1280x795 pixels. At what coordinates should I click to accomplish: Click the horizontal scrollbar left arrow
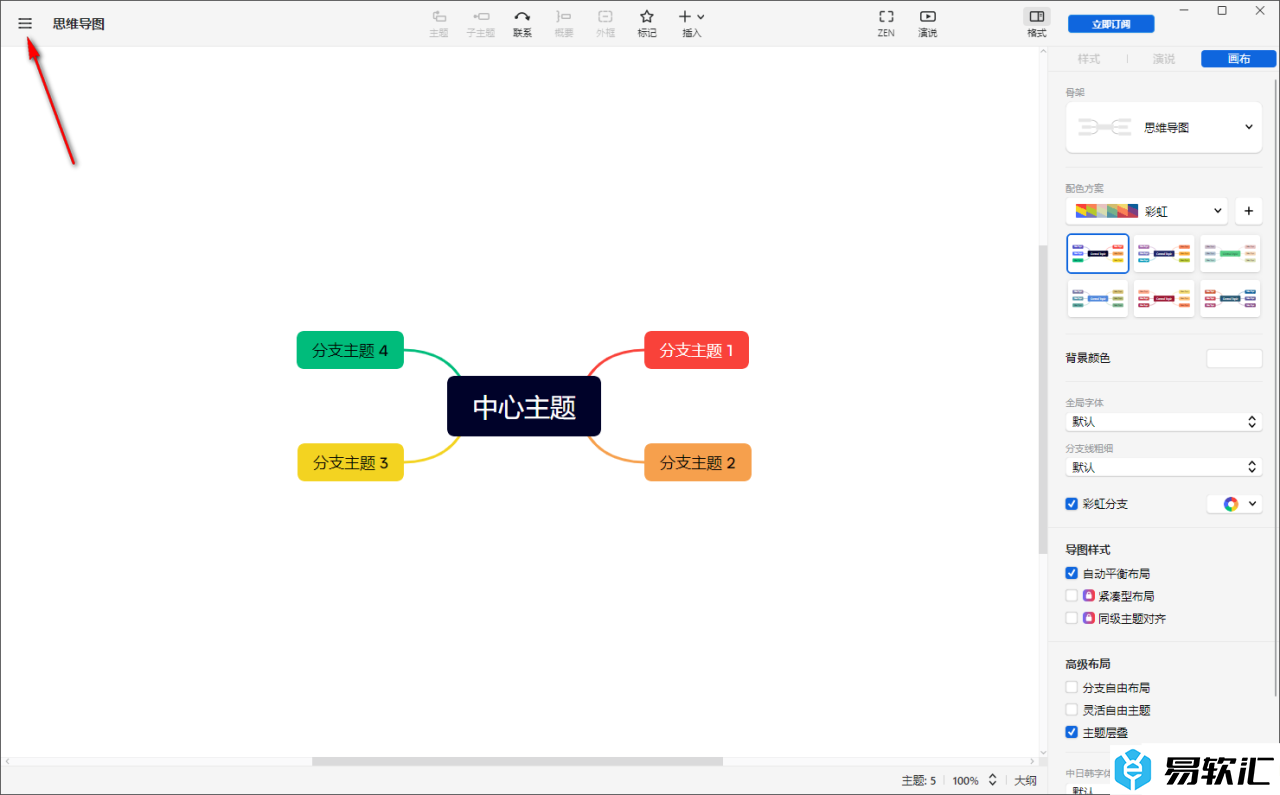(7, 761)
